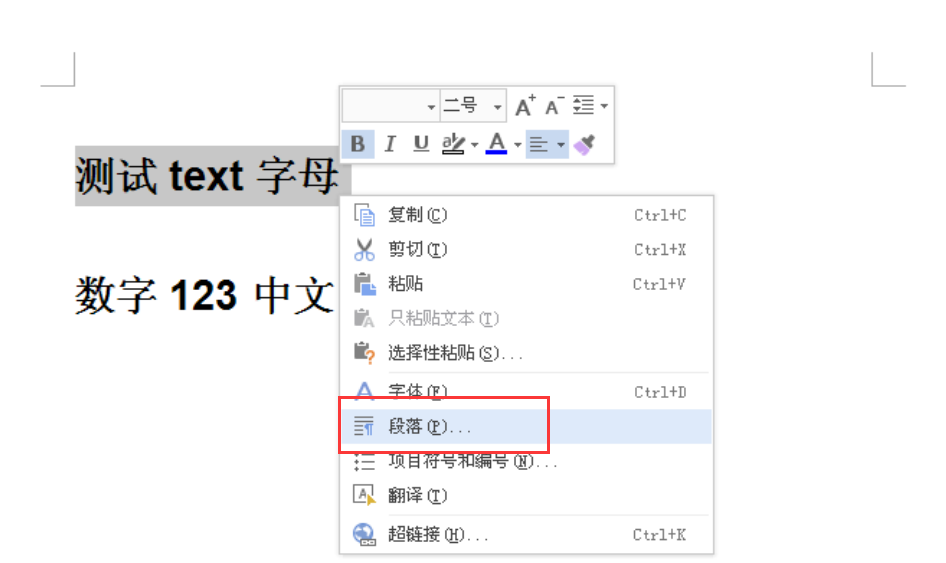The height and width of the screenshot is (563, 946).
Task: Click the text alignment icon
Action: (539, 145)
